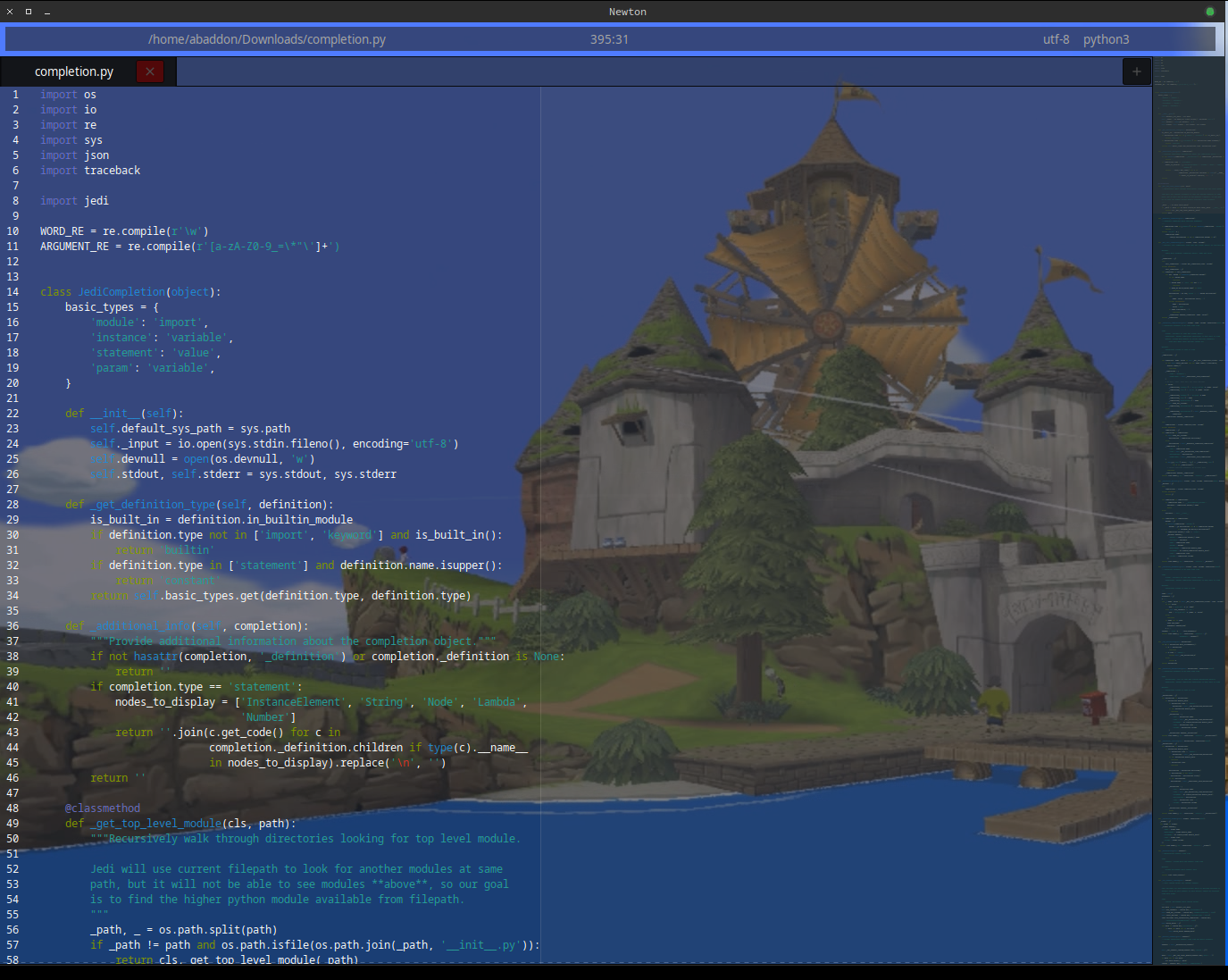Click the 'import json' line
Image resolution: width=1228 pixels, height=980 pixels.
pyautogui.click(x=74, y=155)
